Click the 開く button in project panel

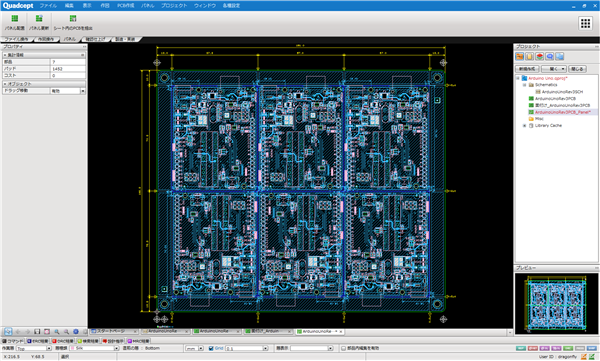554,69
